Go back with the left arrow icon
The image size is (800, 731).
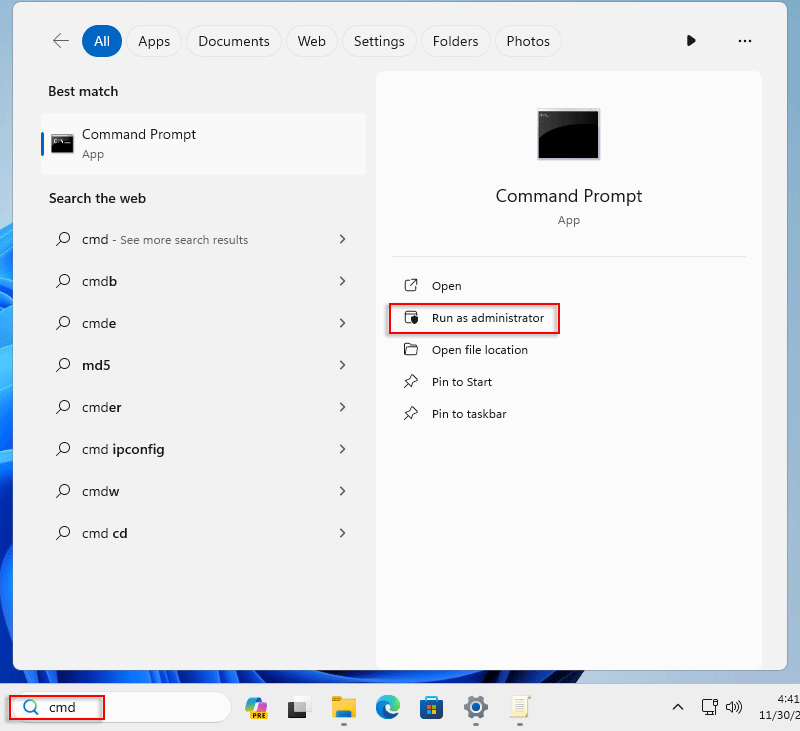61,41
